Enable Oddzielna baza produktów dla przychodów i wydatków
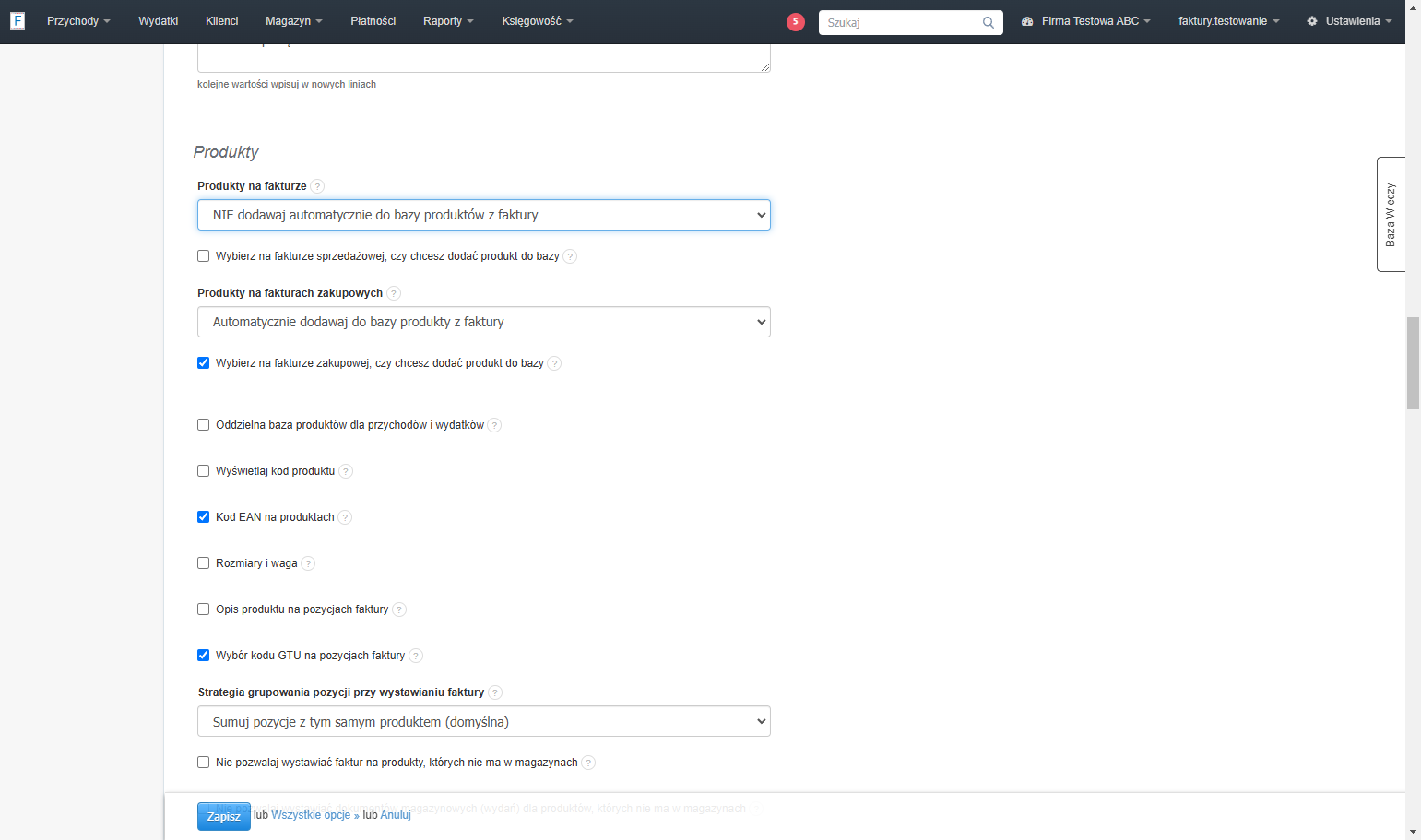The width and height of the screenshot is (1421, 840). point(204,425)
